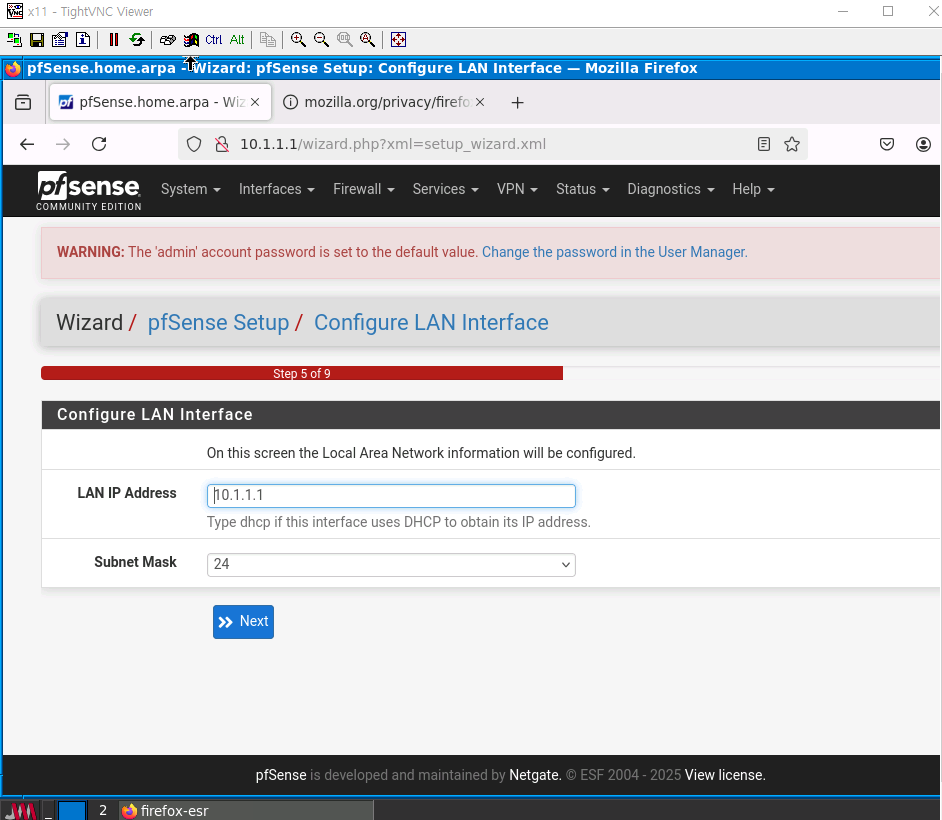
Task: Click Save to Pocket icon
Action: click(887, 144)
